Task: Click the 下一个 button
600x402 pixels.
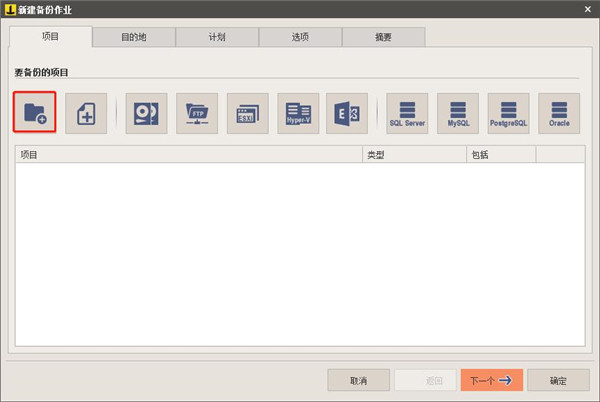Action: coord(492,380)
